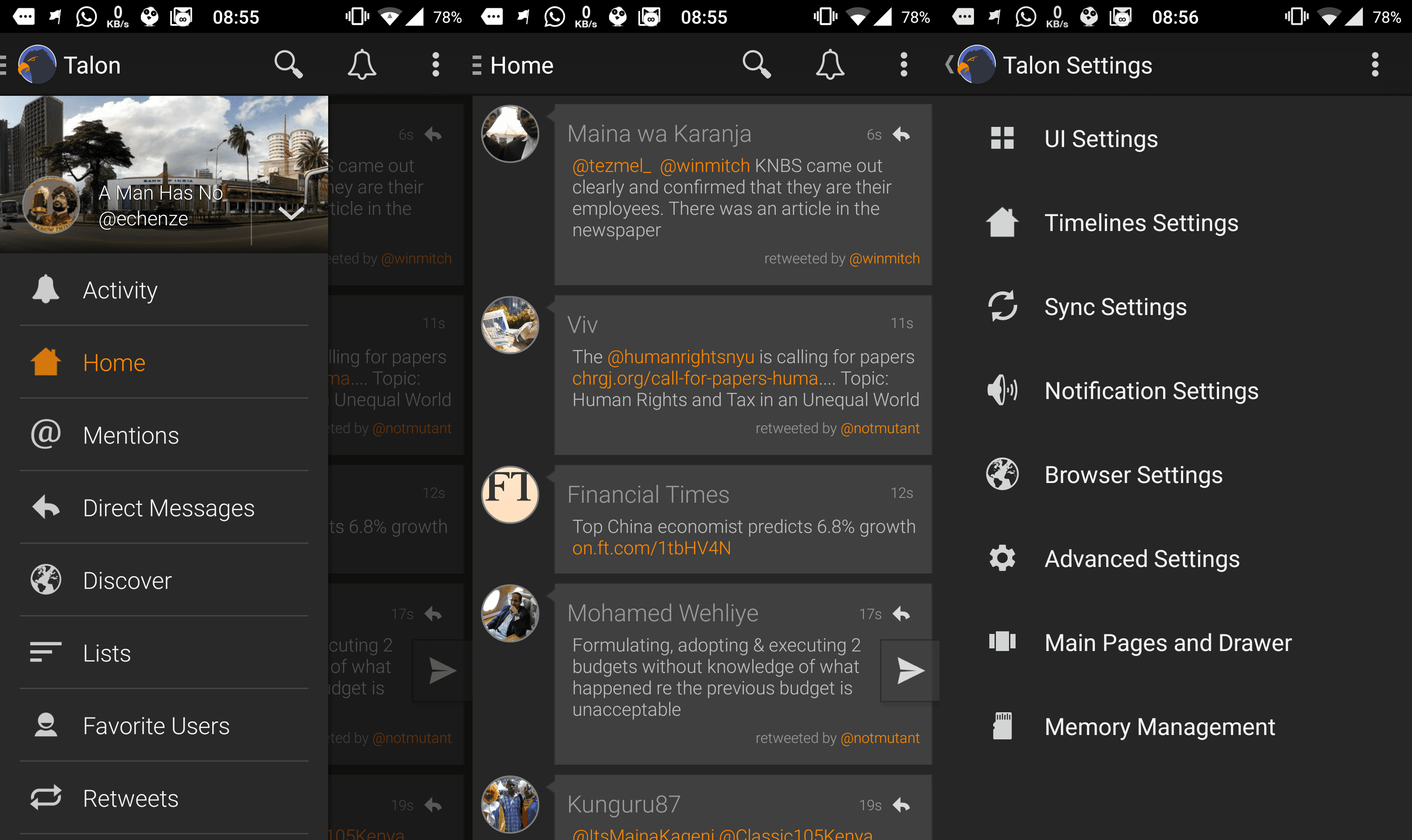Open on.ft.com/1tbHV4N link

coord(652,548)
